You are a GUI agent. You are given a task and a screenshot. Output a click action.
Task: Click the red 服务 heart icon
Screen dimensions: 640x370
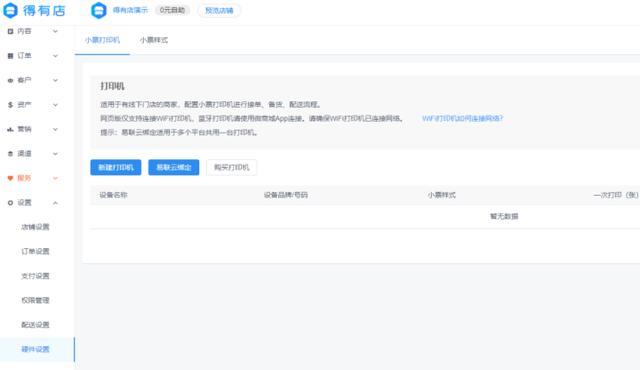point(10,178)
